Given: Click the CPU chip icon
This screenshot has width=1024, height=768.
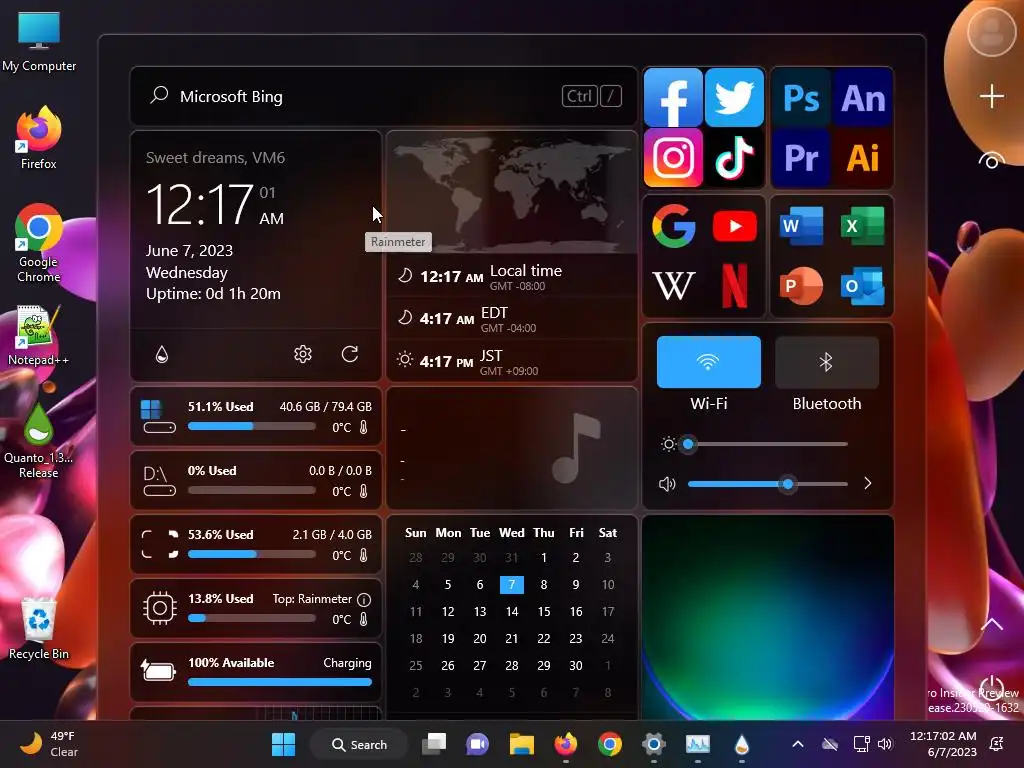Looking at the screenshot, I should coord(159,608).
